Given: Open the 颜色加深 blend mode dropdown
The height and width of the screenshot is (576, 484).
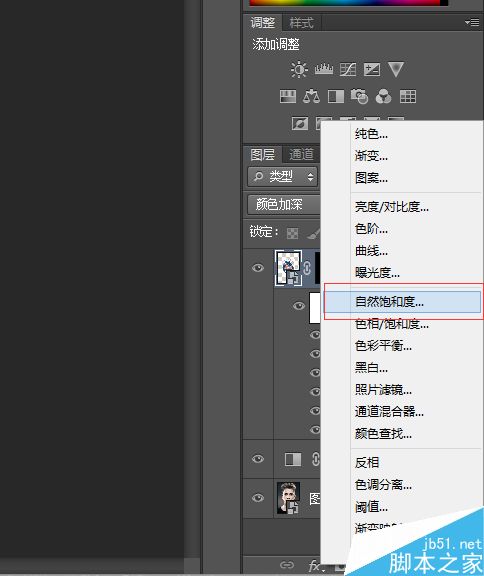Looking at the screenshot, I should [x=283, y=204].
